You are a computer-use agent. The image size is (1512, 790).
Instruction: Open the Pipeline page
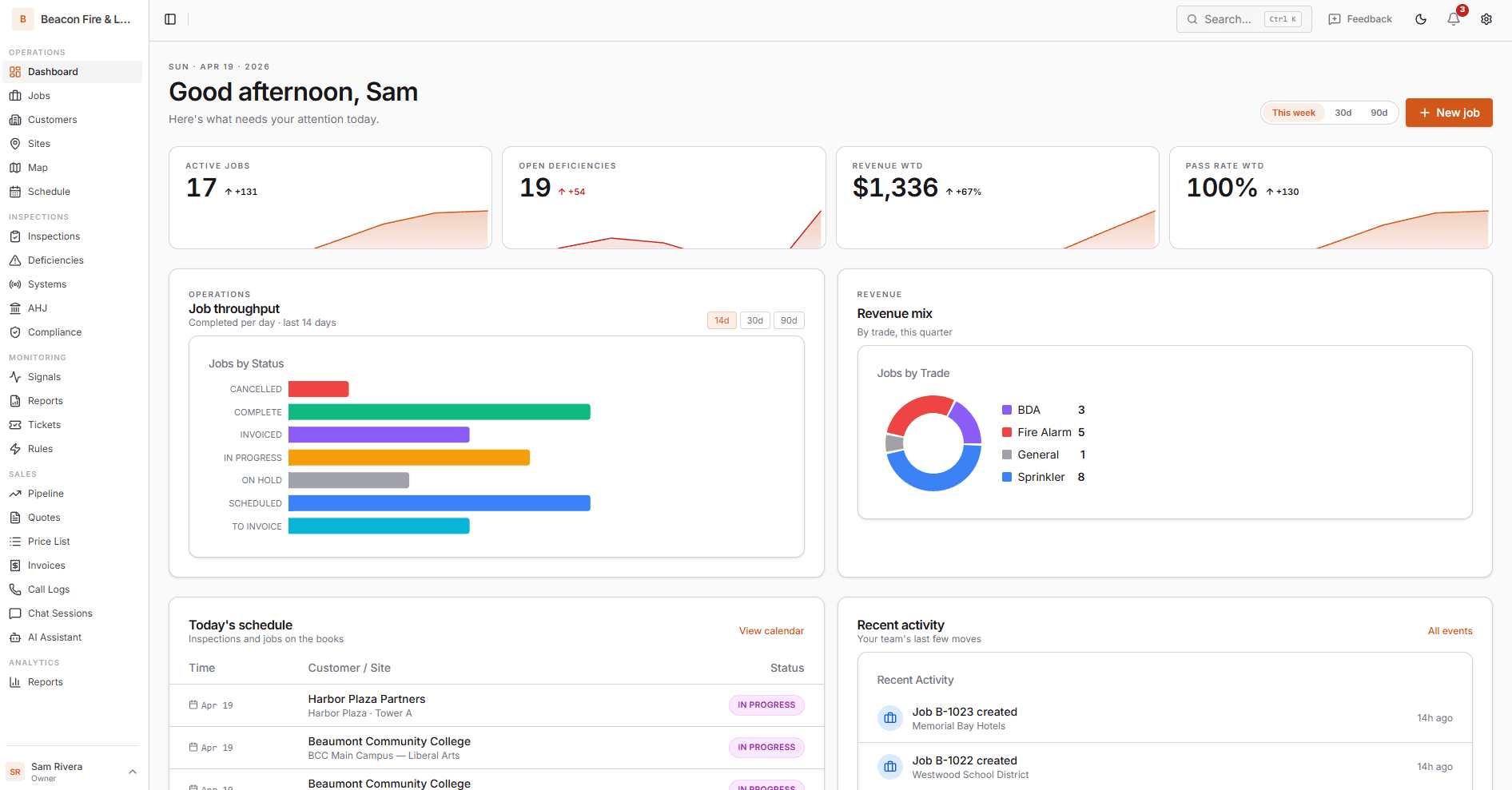(45, 493)
